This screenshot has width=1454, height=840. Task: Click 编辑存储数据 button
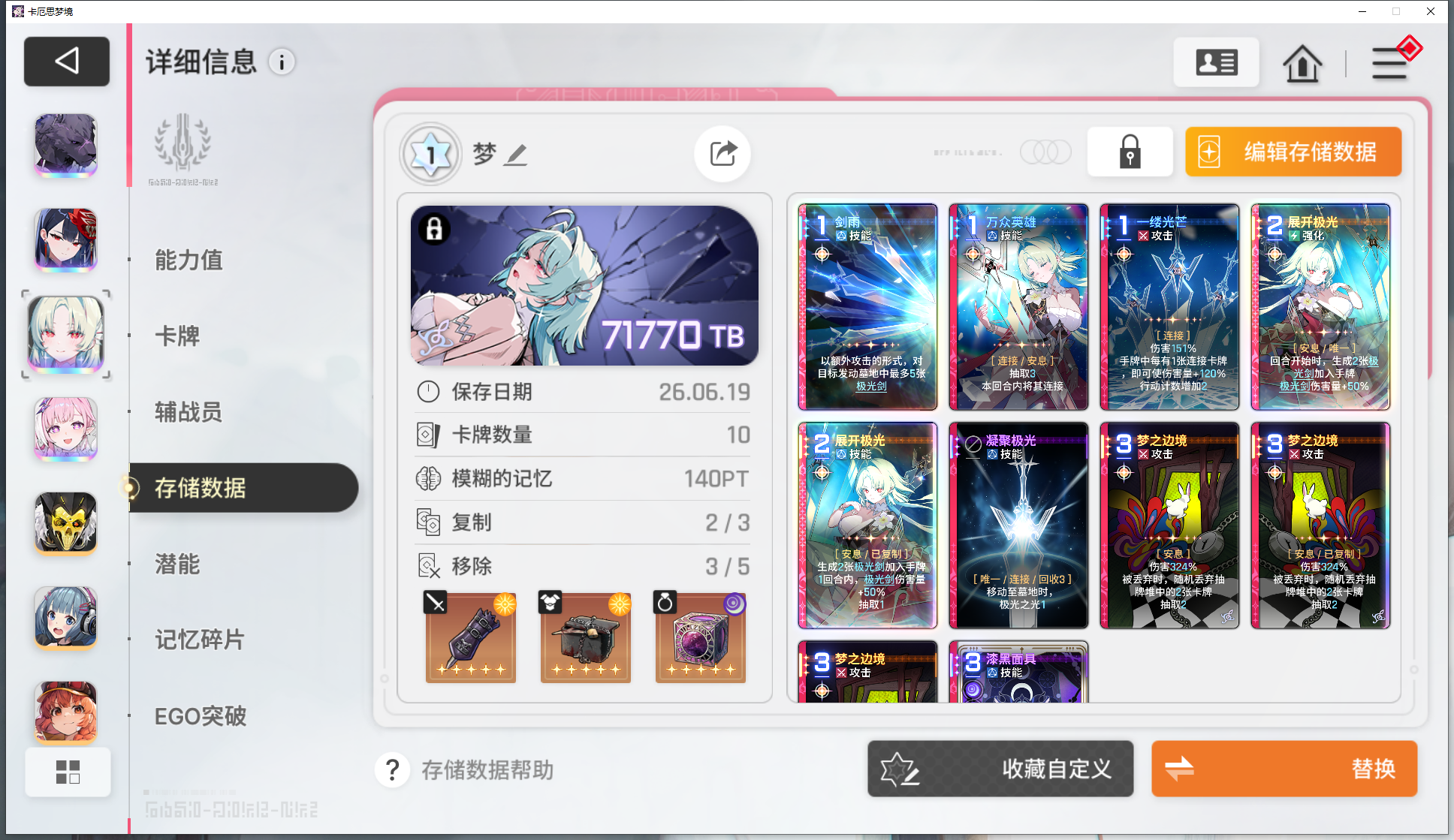[1293, 152]
